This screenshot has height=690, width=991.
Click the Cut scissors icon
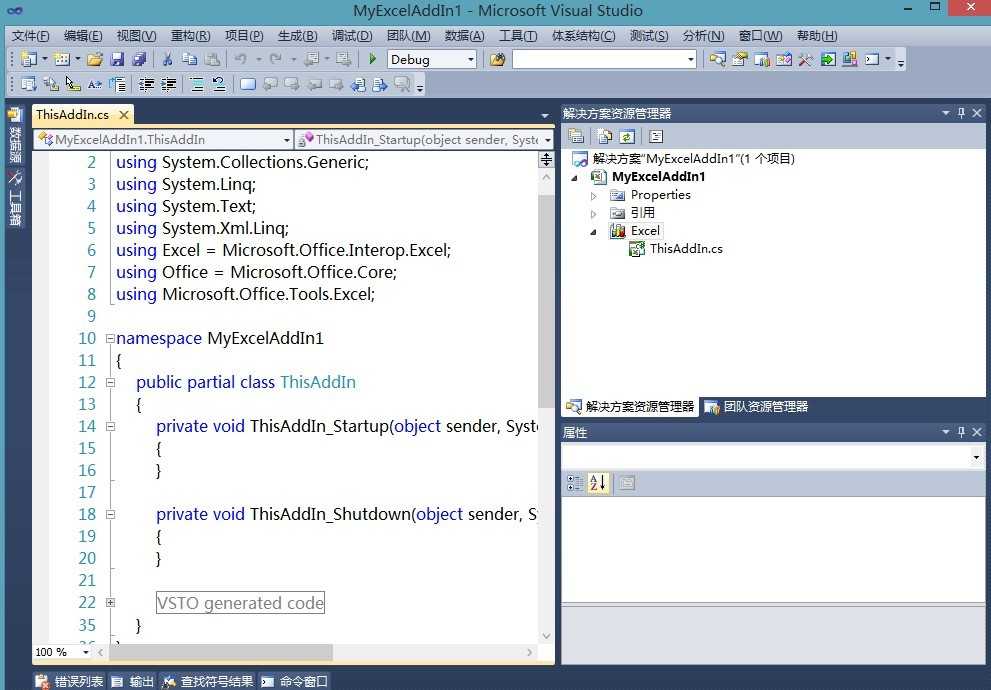click(x=167, y=60)
